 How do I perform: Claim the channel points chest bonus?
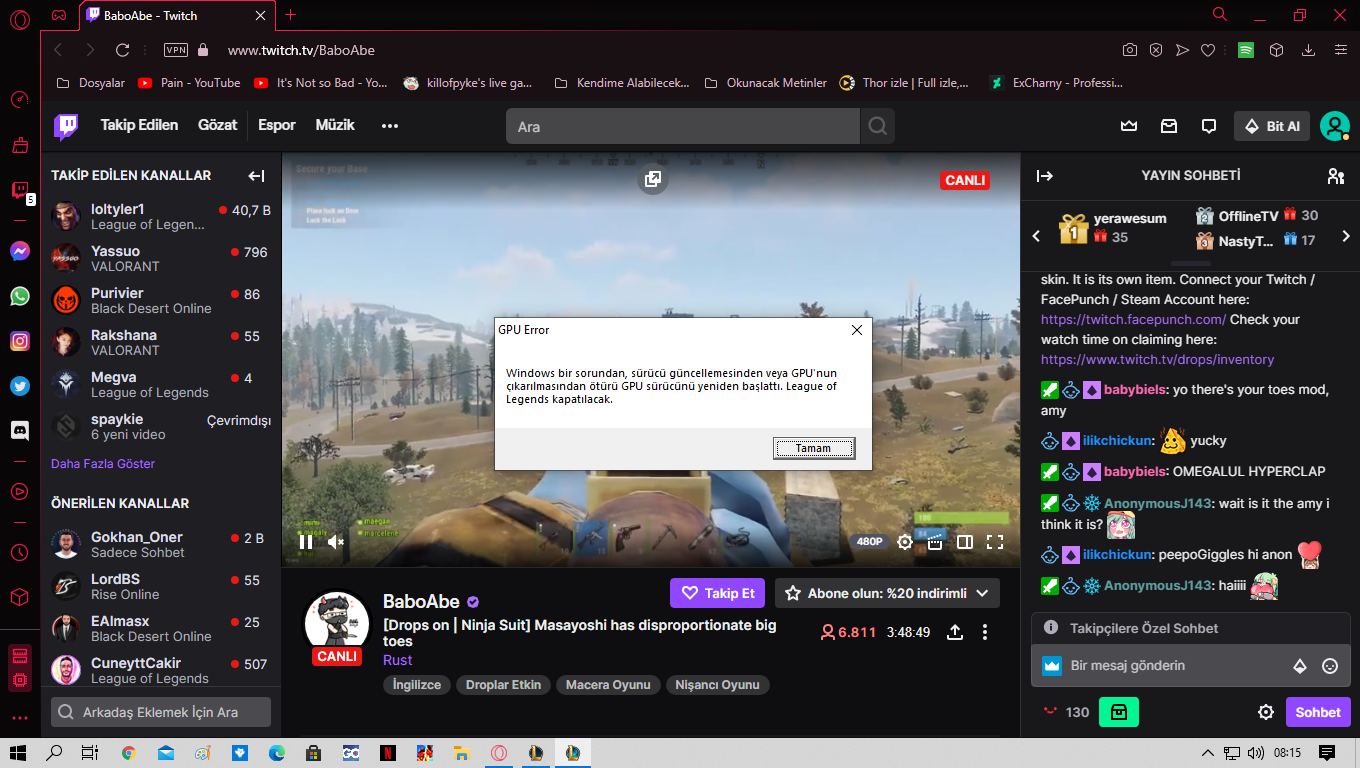pos(1119,712)
